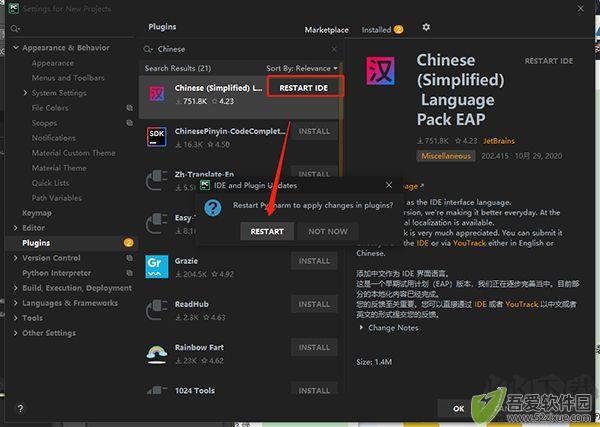Click RESTART IDE in the search results
The height and width of the screenshot is (427, 600).
click(x=304, y=88)
